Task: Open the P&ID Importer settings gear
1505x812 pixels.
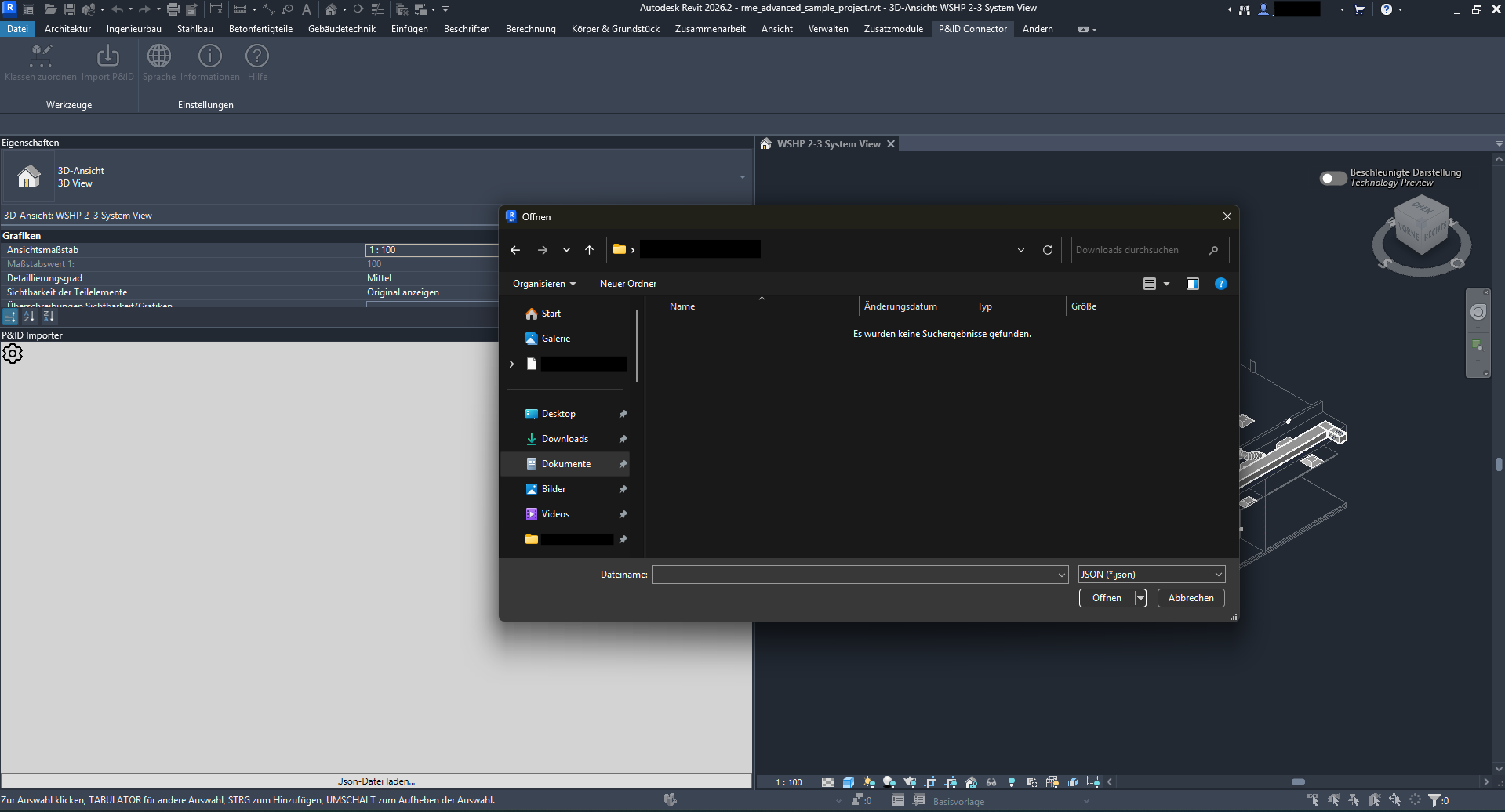Action: point(13,353)
